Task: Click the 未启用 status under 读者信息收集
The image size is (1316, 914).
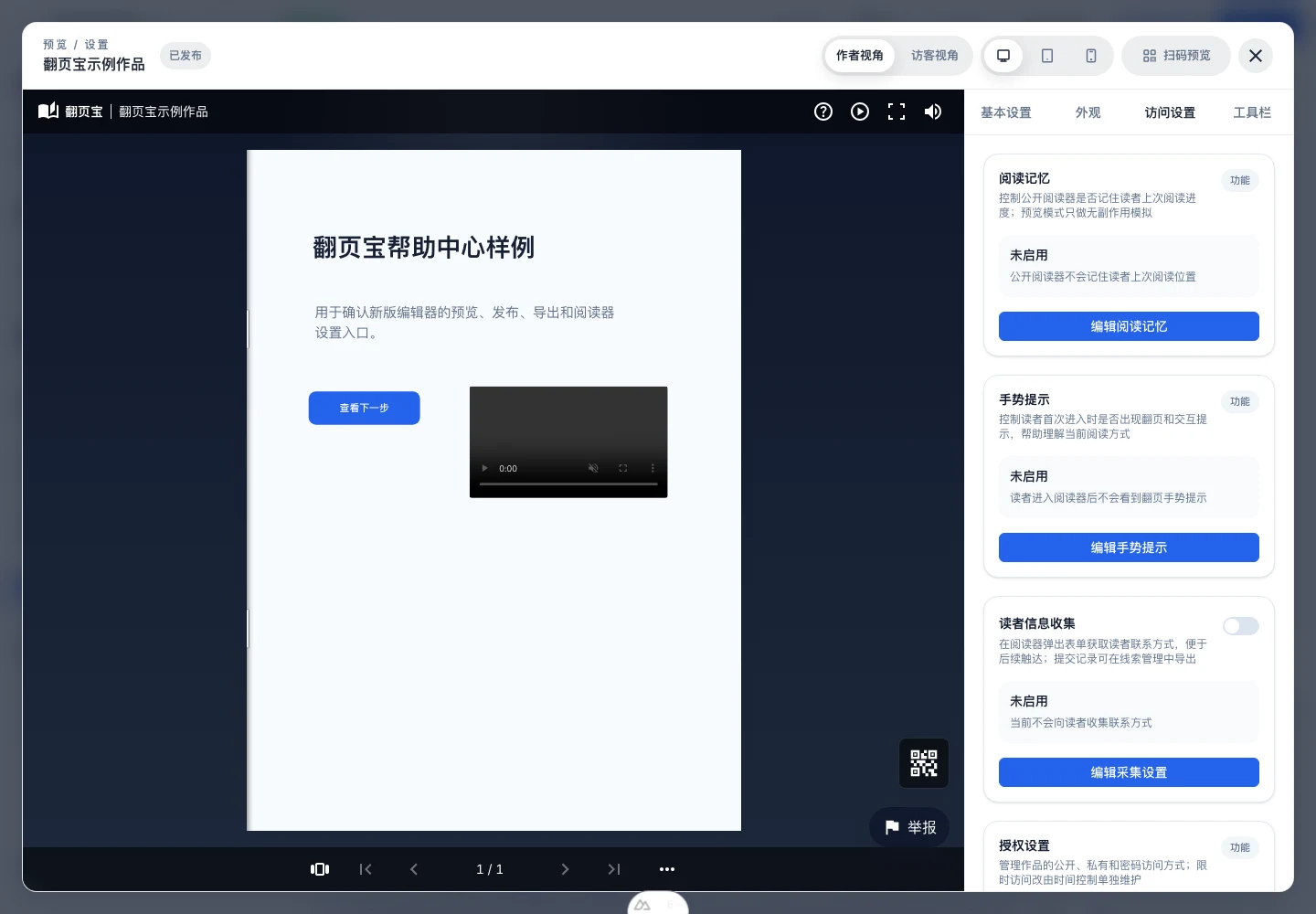Action: click(1029, 701)
